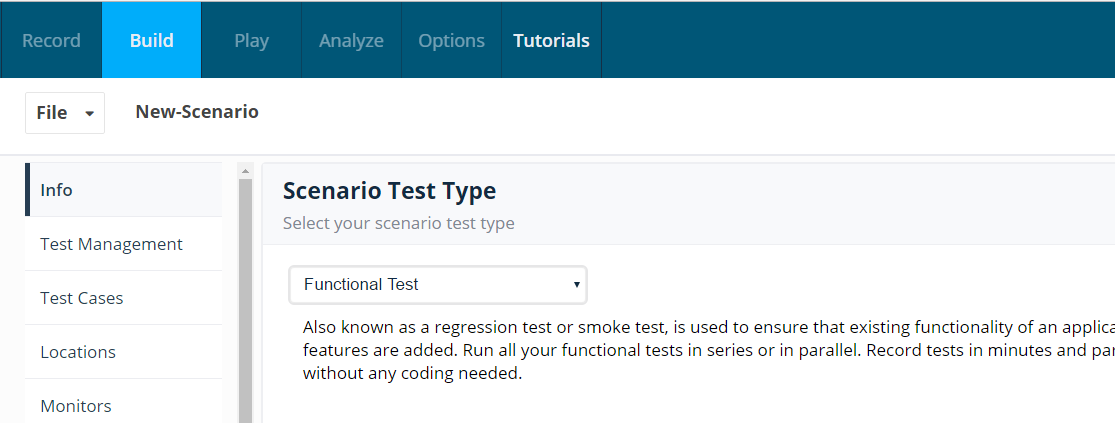1115x423 pixels.
Task: Click the sidebar vertical scrollbar track
Action: pos(245,301)
